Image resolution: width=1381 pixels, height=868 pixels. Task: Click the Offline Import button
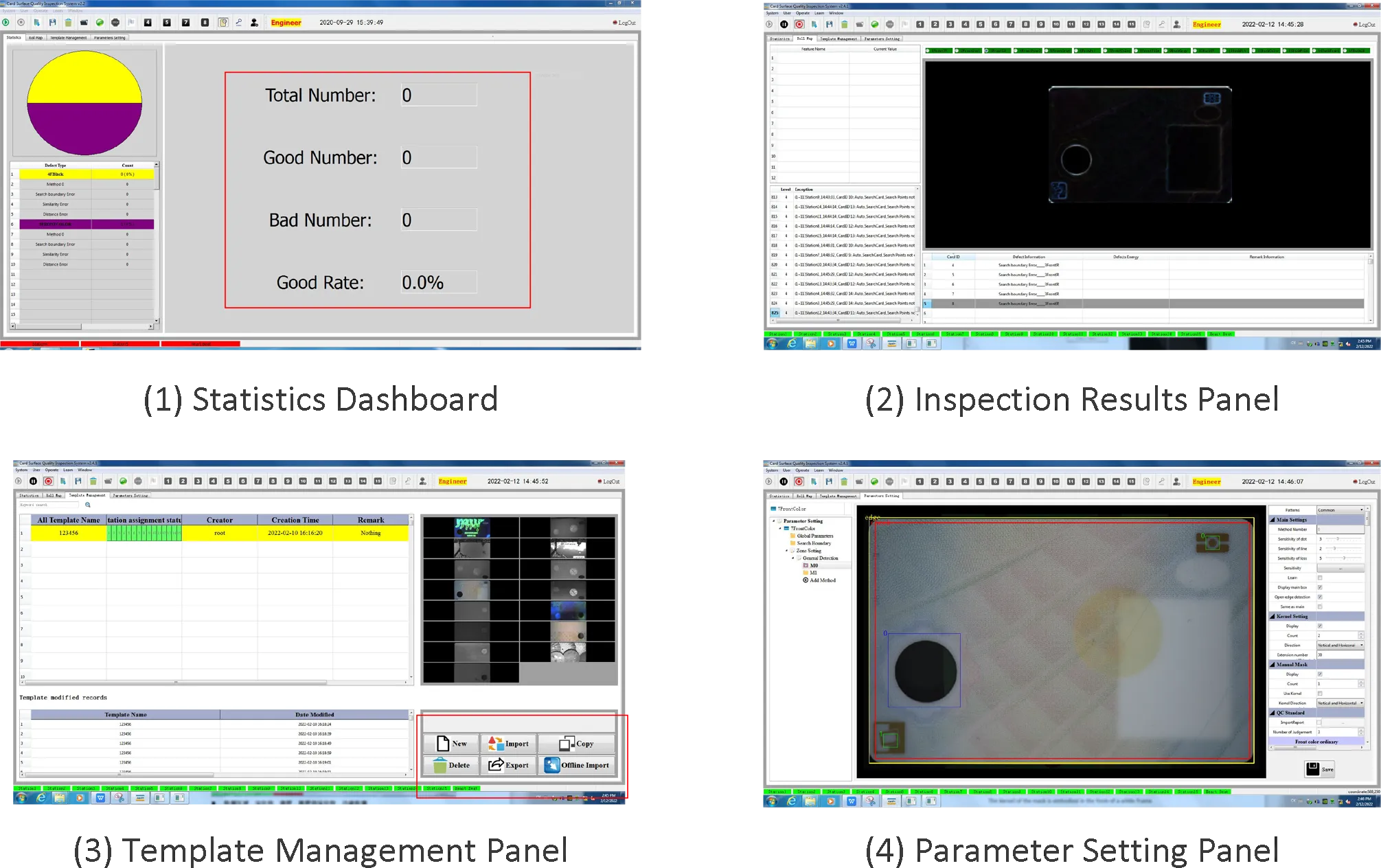(x=577, y=765)
